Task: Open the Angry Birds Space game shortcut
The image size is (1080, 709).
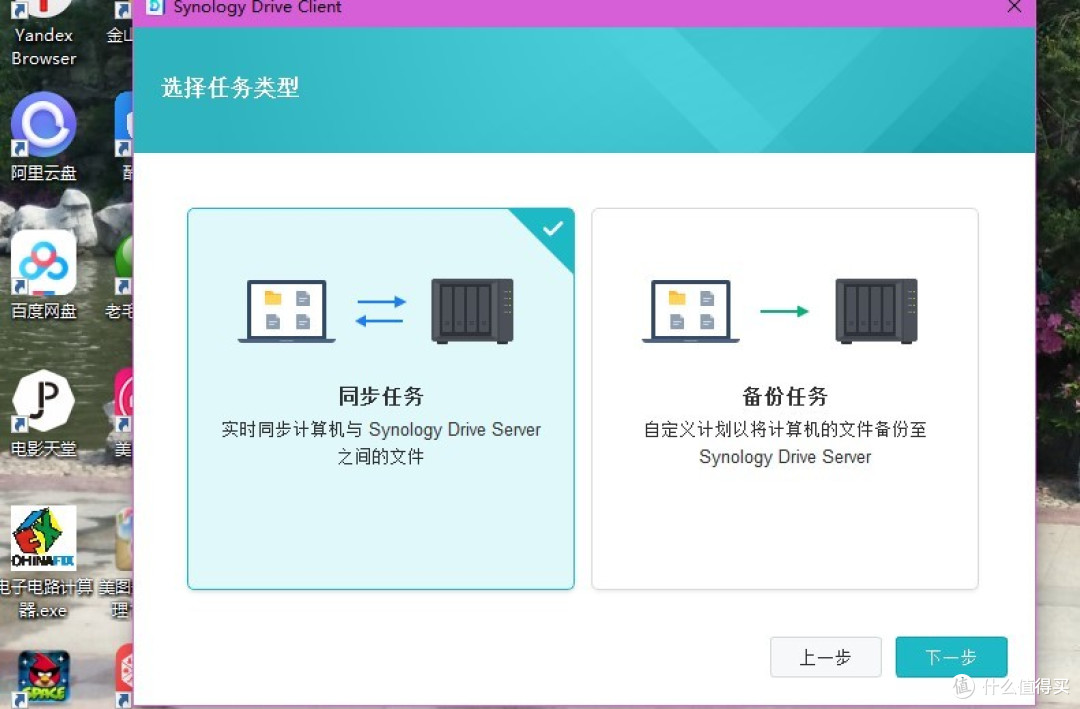Action: pyautogui.click(x=42, y=678)
